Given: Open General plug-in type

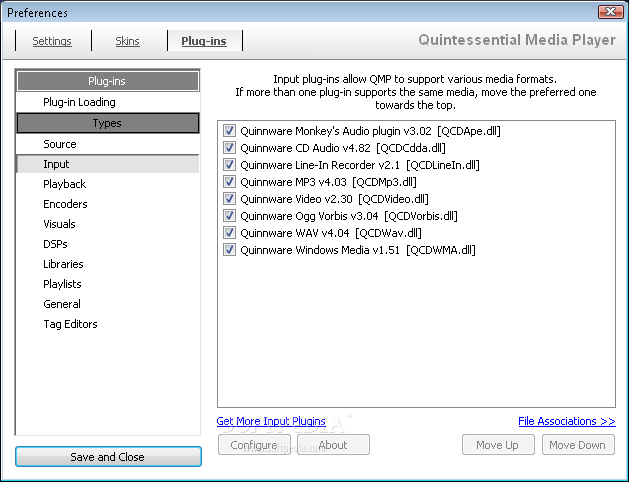Looking at the screenshot, I should click(108, 304).
